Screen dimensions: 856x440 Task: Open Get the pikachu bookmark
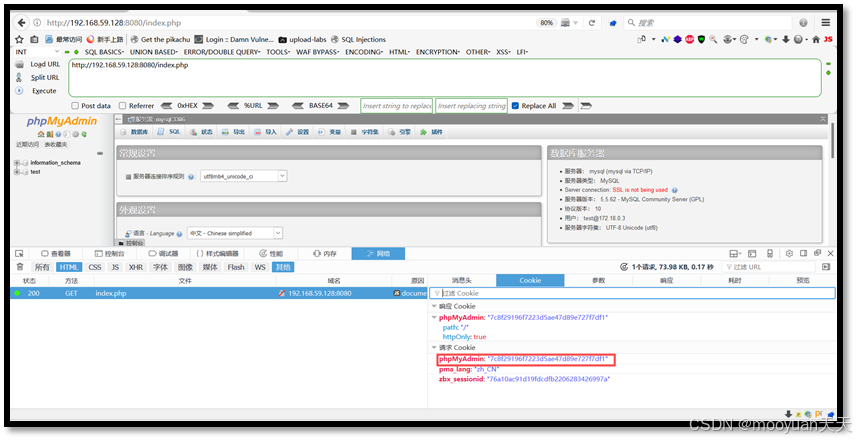click(x=160, y=39)
